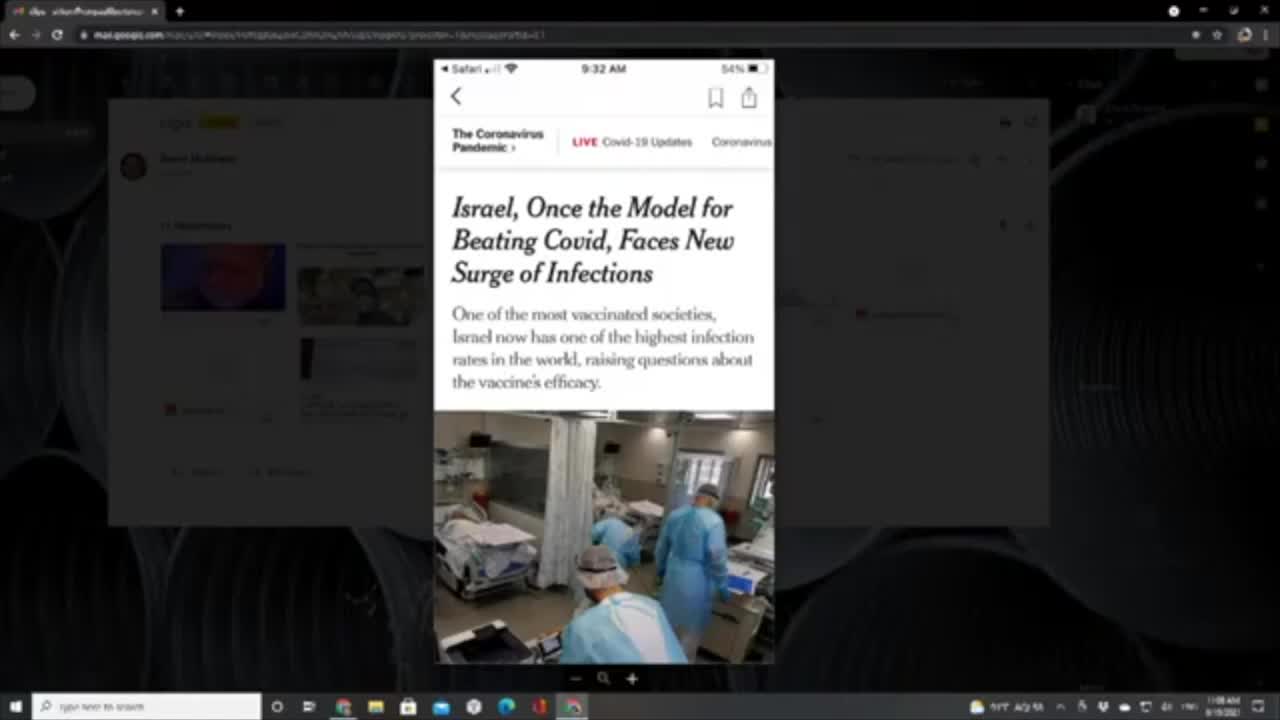The height and width of the screenshot is (720, 1280).
Task: Zoom in with the plus icon below image
Action: click(x=632, y=678)
